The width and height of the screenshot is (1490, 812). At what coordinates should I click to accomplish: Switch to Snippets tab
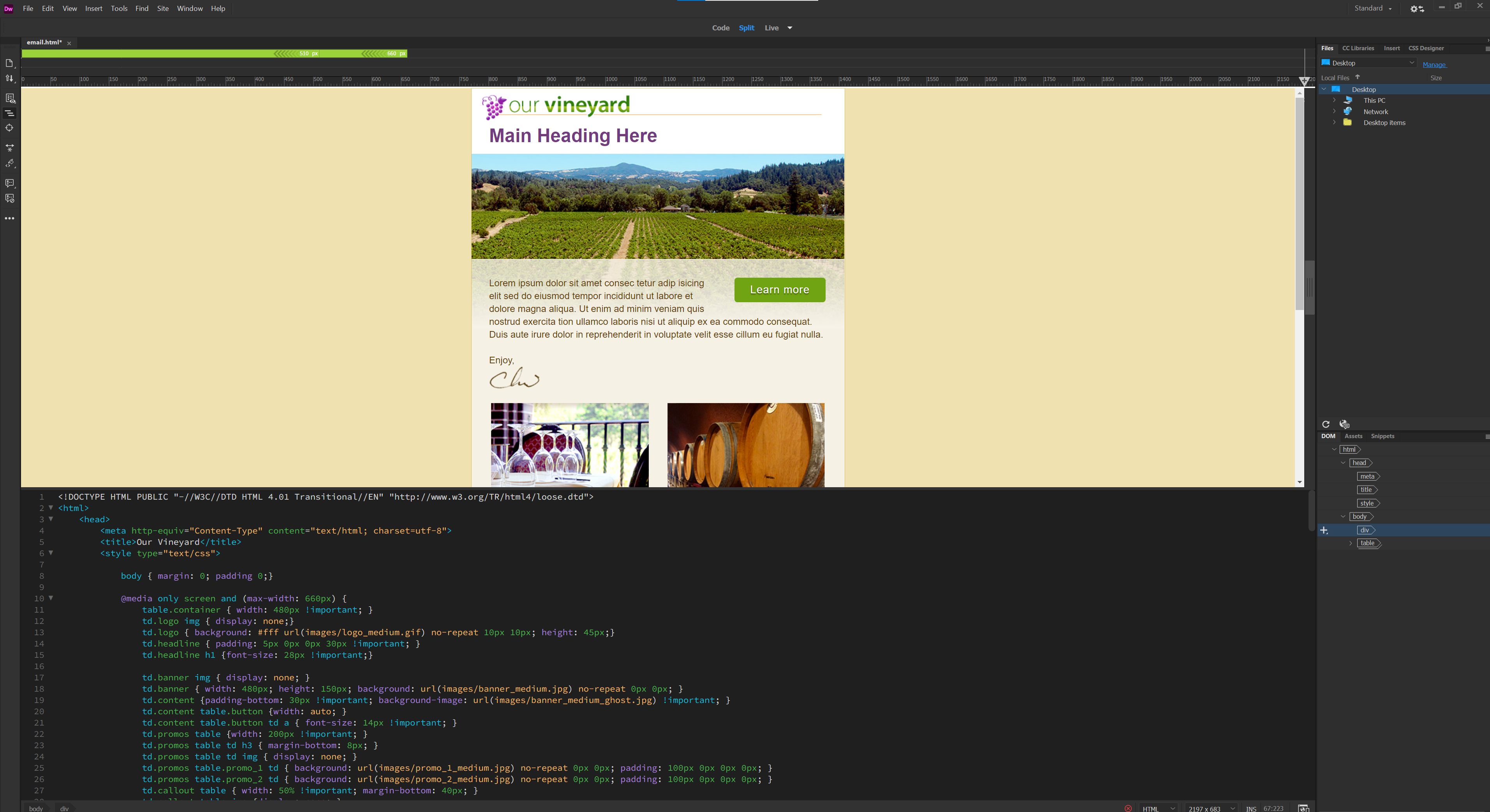1383,437
